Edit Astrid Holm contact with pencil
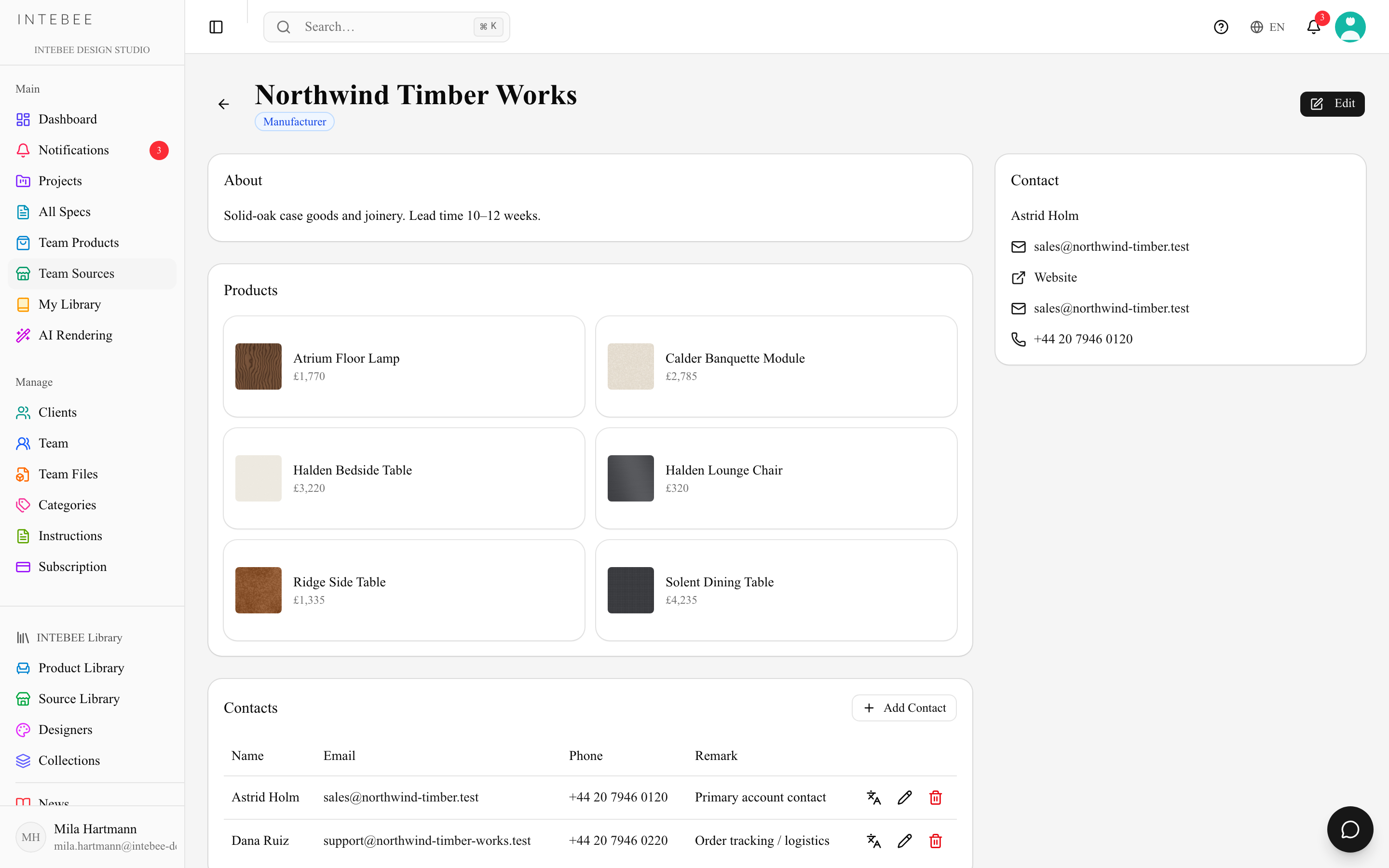Viewport: 1389px width, 868px height. click(905, 798)
